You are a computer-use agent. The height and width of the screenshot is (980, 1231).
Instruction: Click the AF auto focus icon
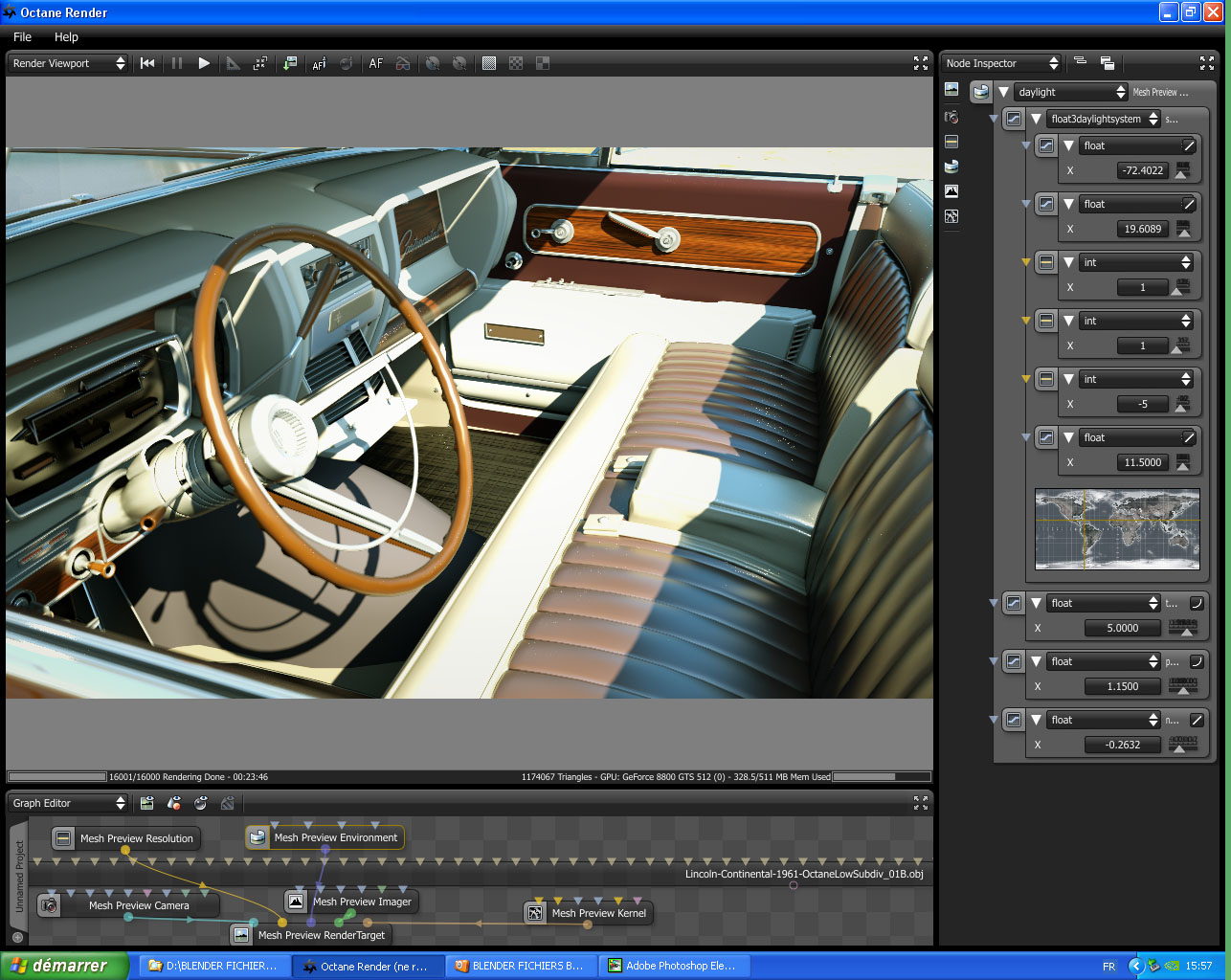coord(375,63)
